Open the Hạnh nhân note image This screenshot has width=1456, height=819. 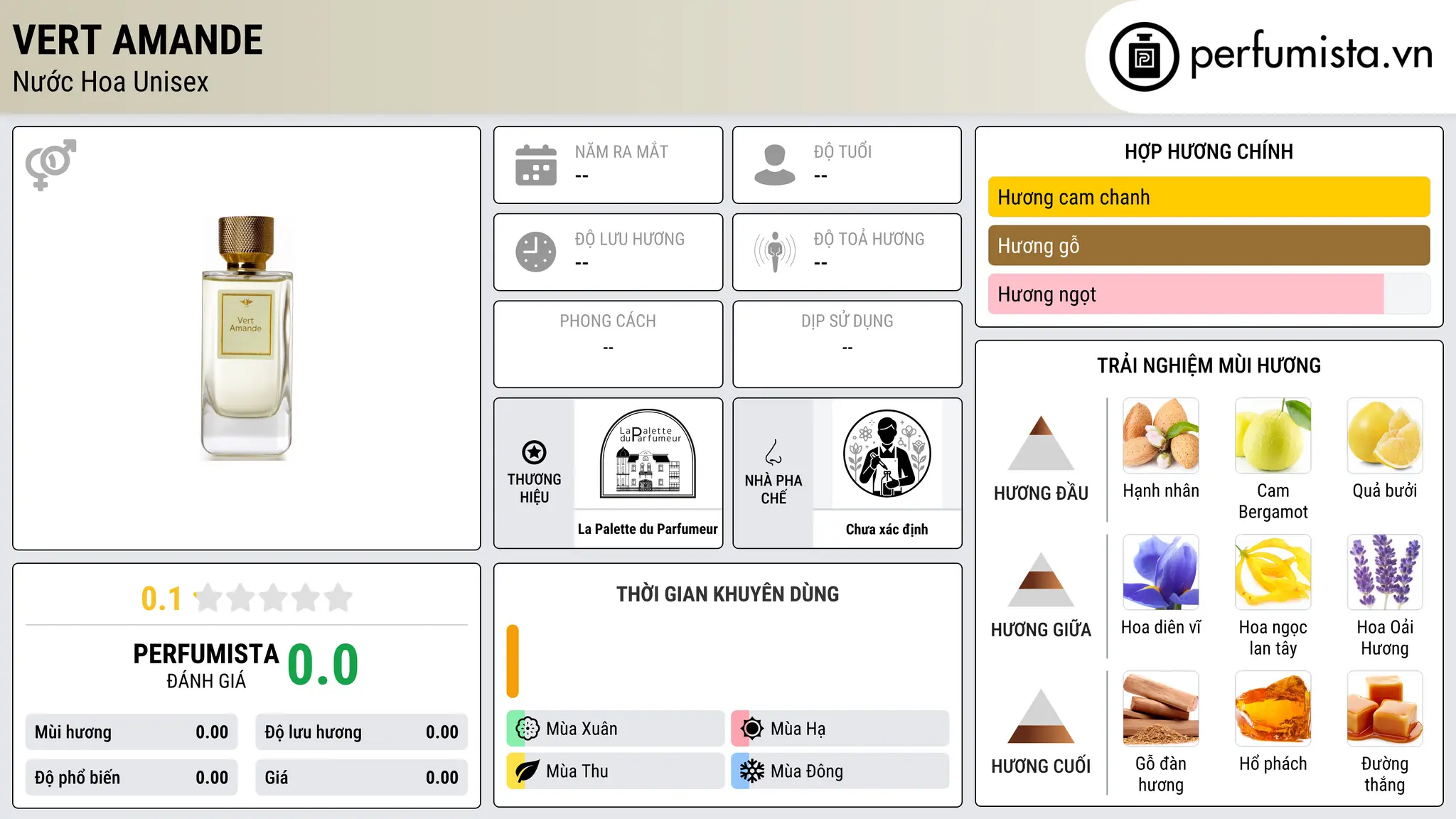(1161, 436)
